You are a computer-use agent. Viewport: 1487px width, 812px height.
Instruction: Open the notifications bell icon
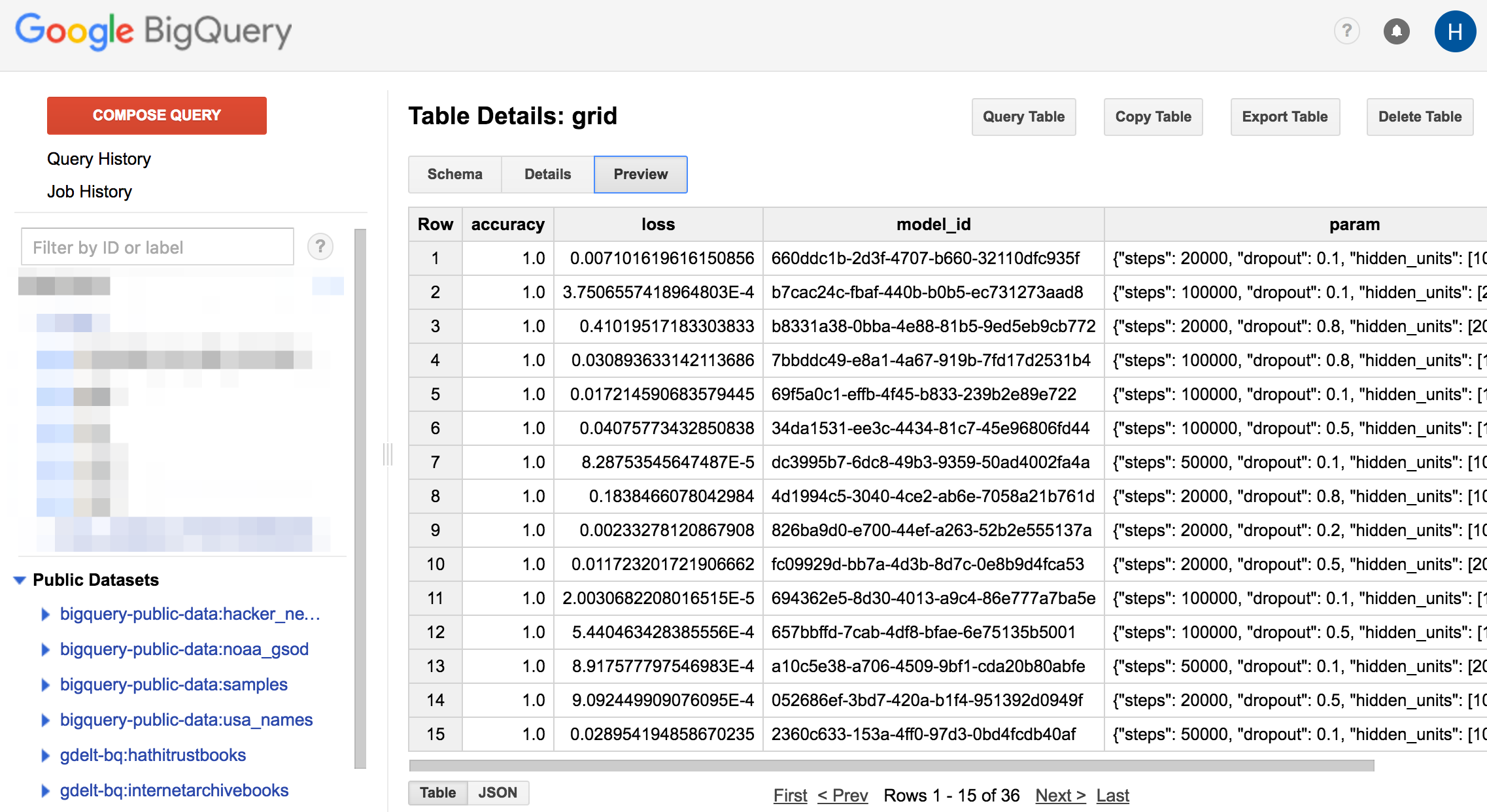tap(1396, 31)
